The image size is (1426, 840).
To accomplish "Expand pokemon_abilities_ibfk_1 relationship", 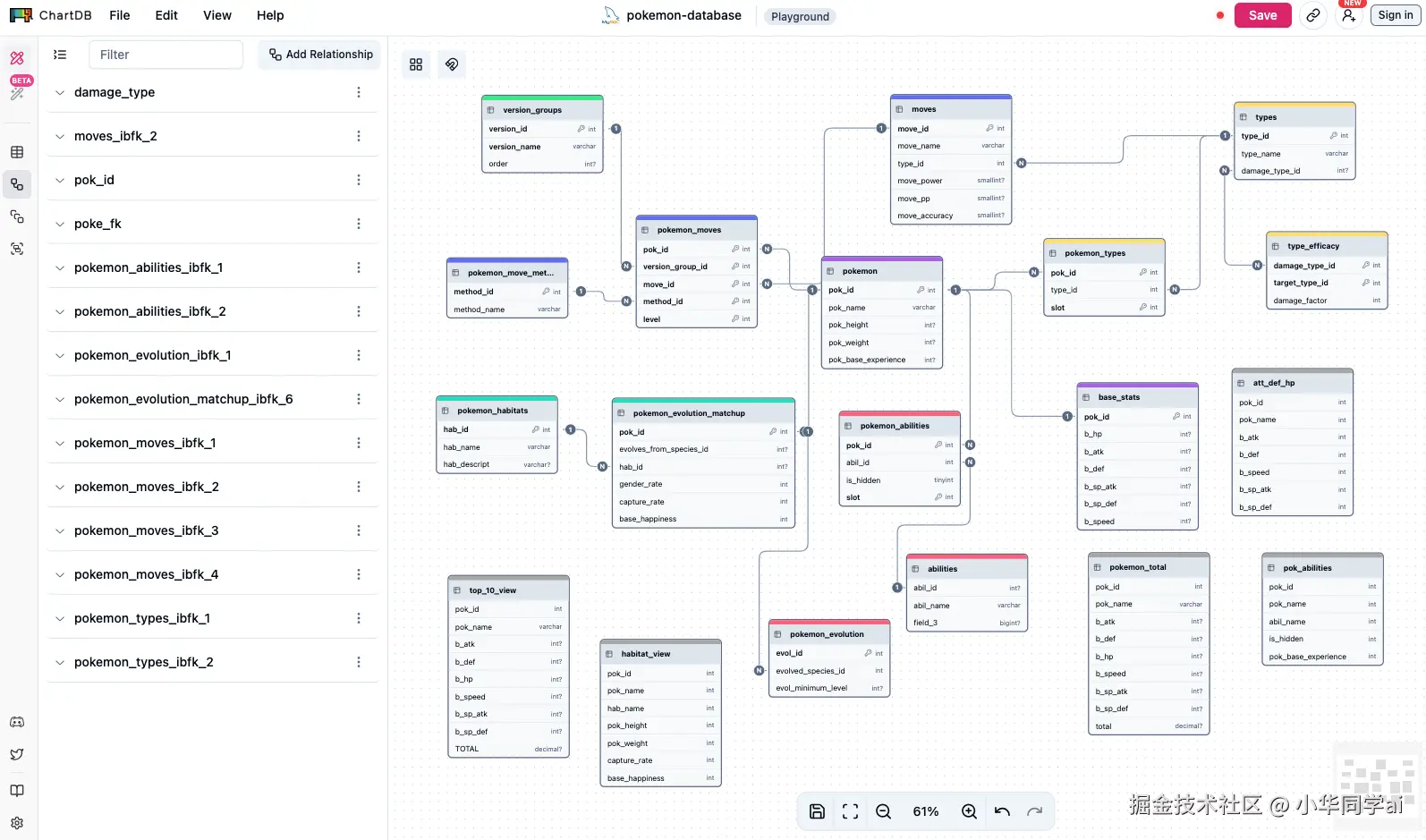I will [x=60, y=267].
